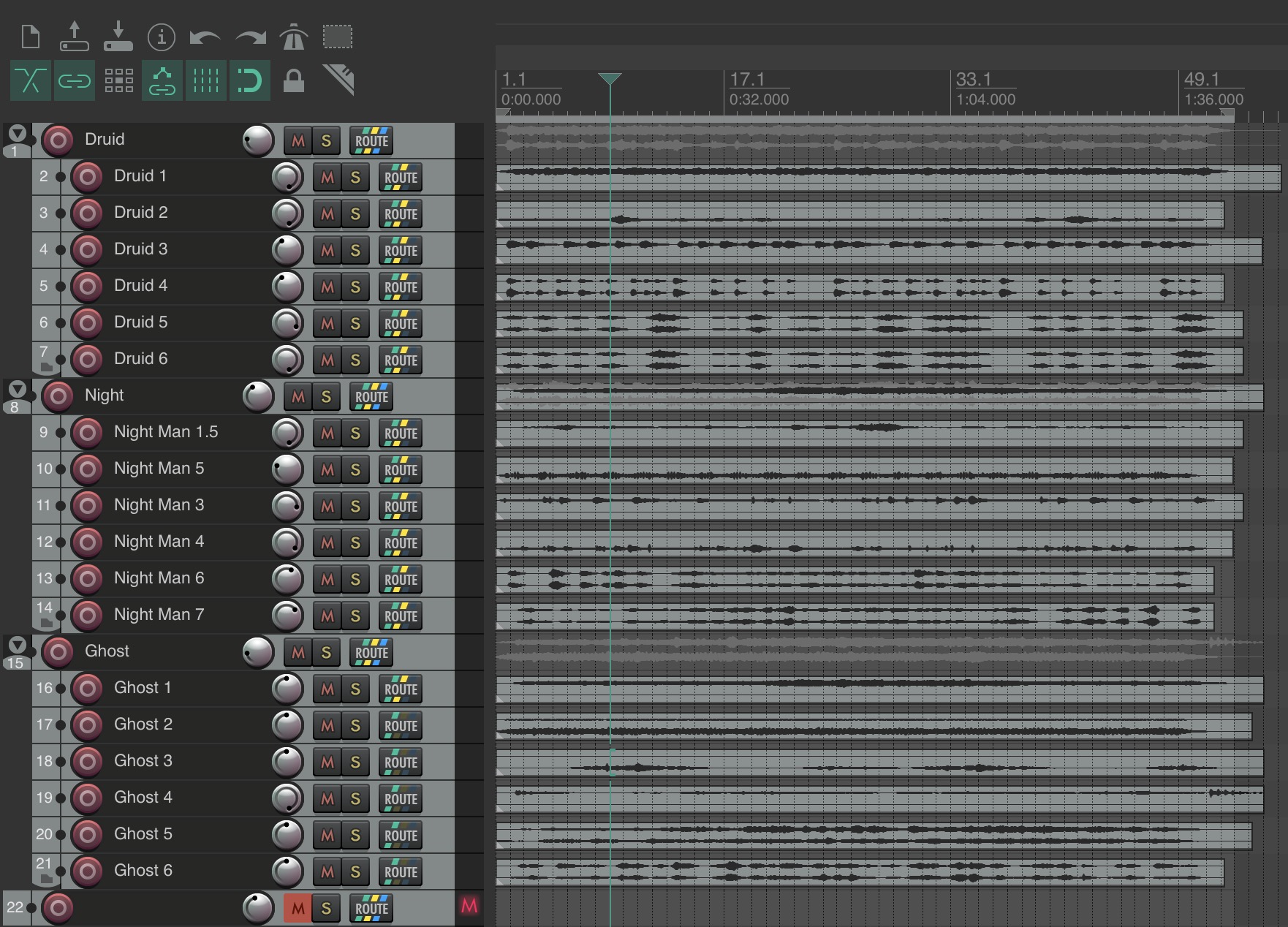Arm track 22 for recording
The image size is (1288, 927).
click(58, 908)
